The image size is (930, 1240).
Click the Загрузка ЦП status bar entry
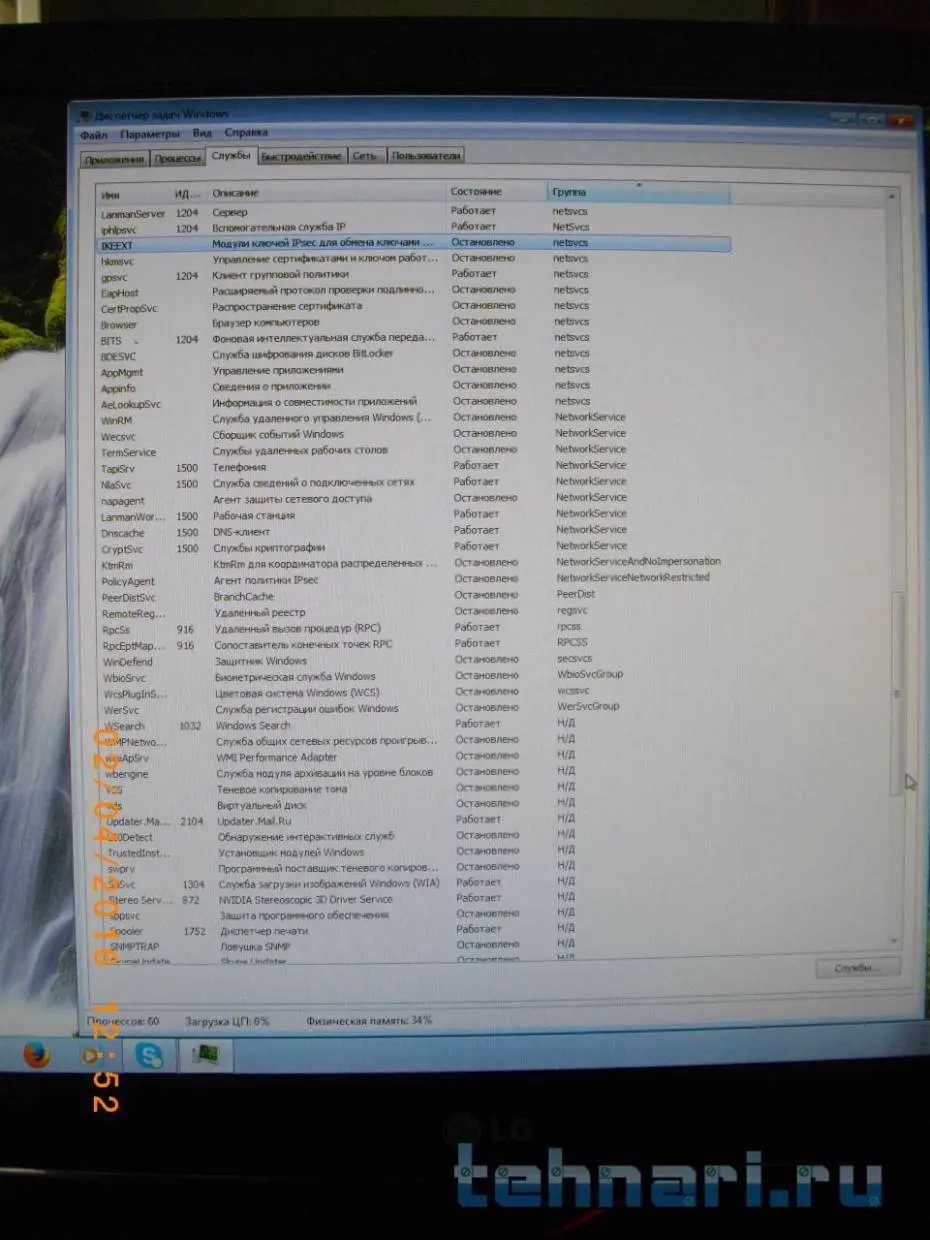pyautogui.click(x=228, y=1022)
